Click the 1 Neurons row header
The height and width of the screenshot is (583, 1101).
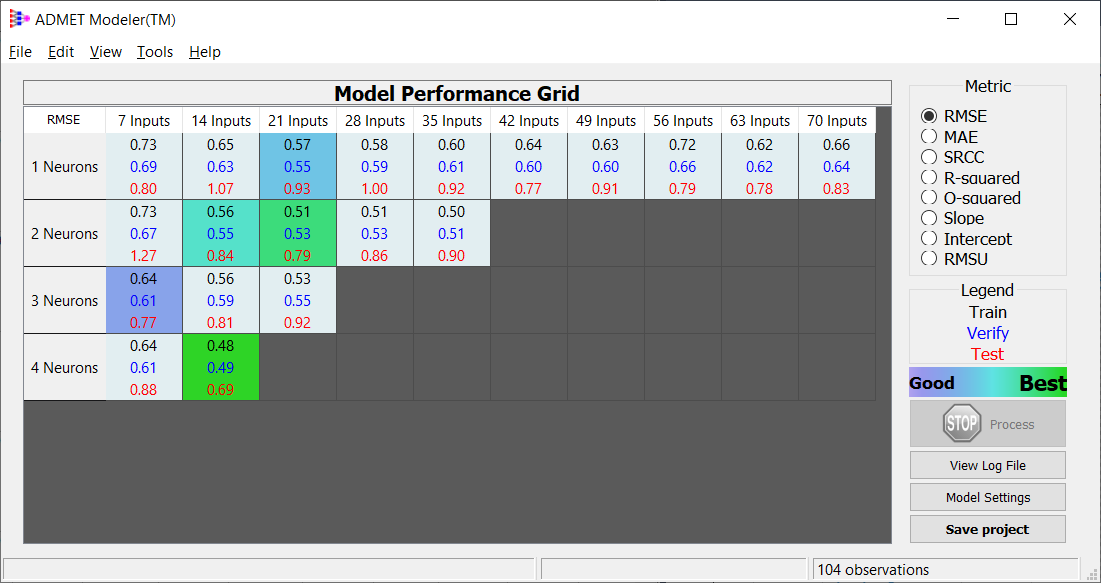coord(65,166)
